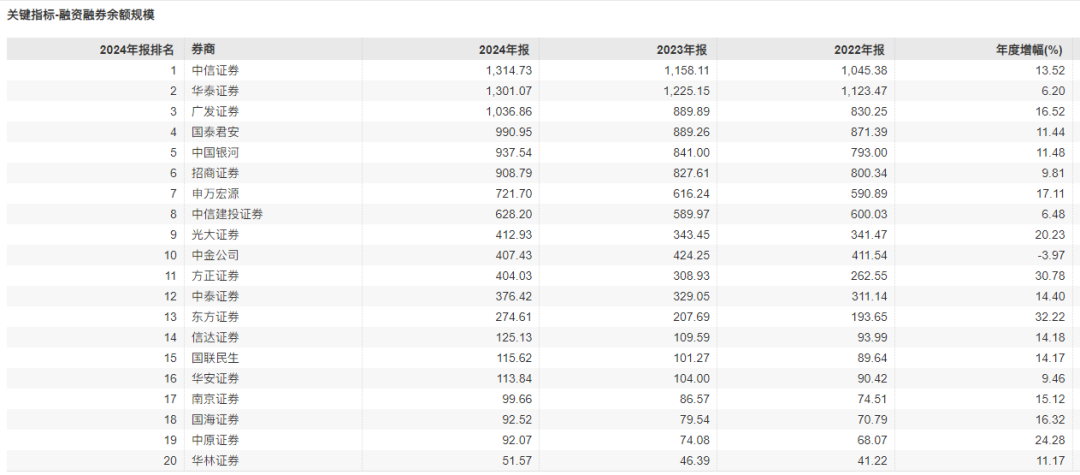The image size is (1080, 475).
Task: Click the negative growth value -3.97
Action: pos(1047,255)
